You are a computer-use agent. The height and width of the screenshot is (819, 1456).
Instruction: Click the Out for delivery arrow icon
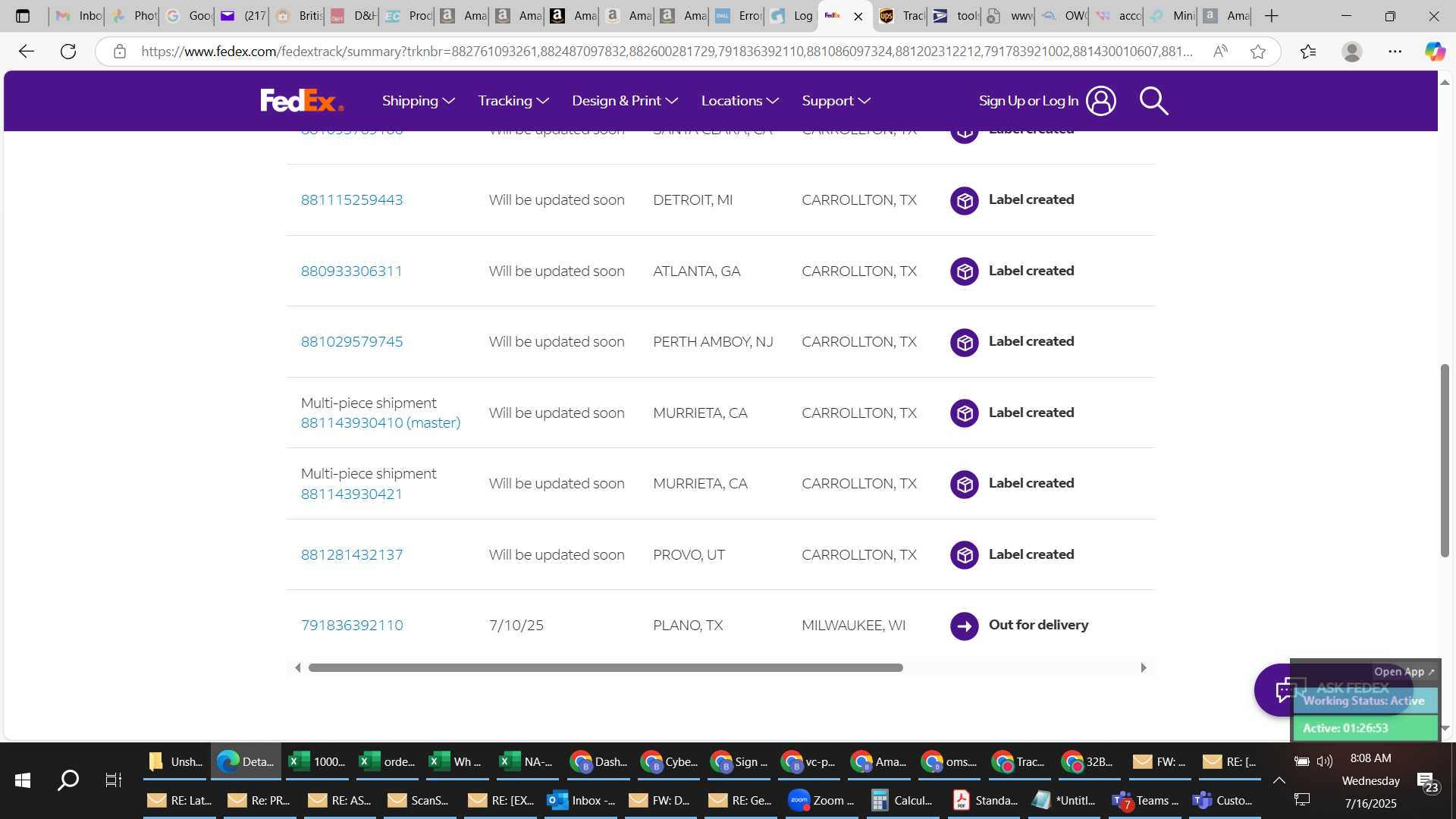[x=965, y=626]
